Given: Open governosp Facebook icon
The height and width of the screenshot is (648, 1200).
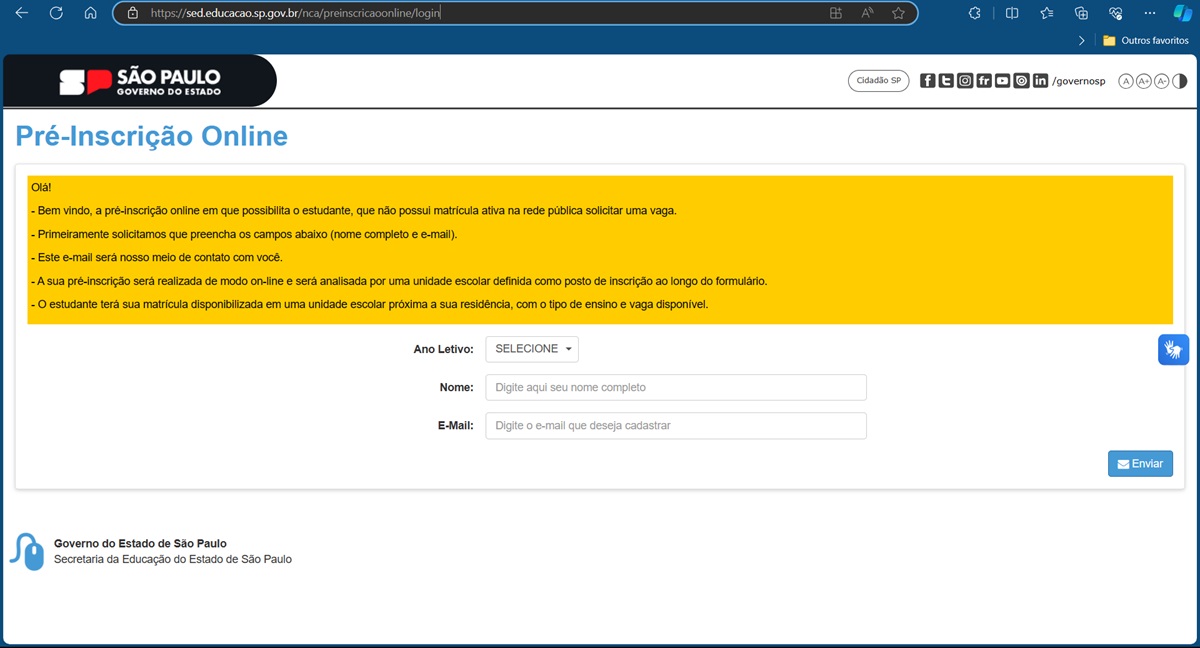Looking at the screenshot, I should (x=927, y=81).
